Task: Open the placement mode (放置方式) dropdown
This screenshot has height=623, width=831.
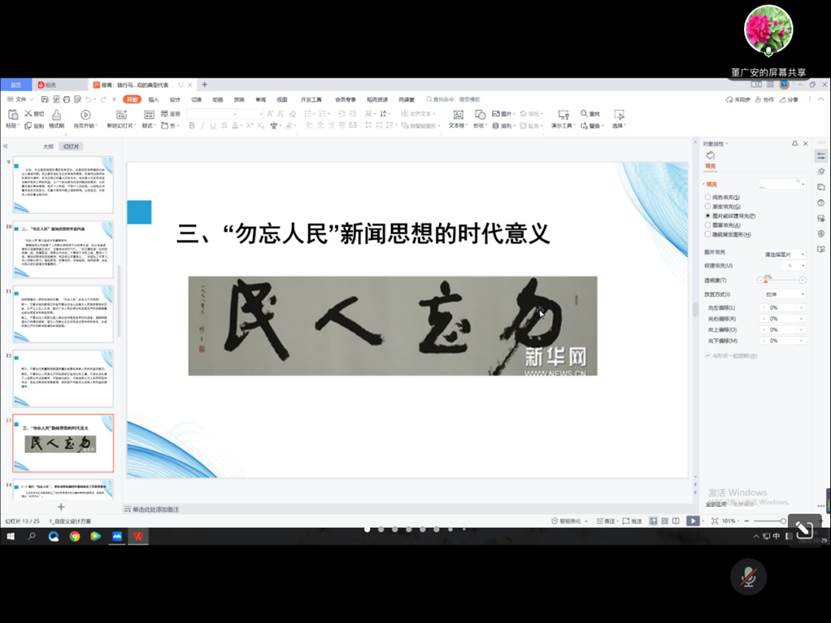Action: coord(783,294)
